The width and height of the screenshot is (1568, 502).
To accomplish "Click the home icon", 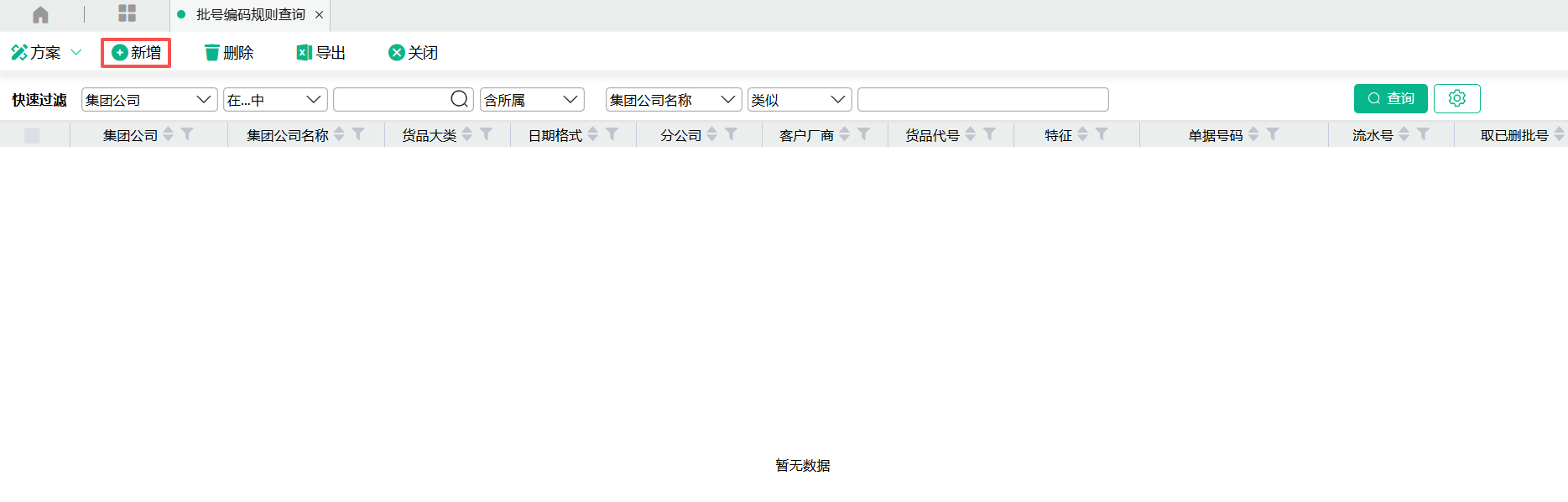I will click(x=40, y=14).
